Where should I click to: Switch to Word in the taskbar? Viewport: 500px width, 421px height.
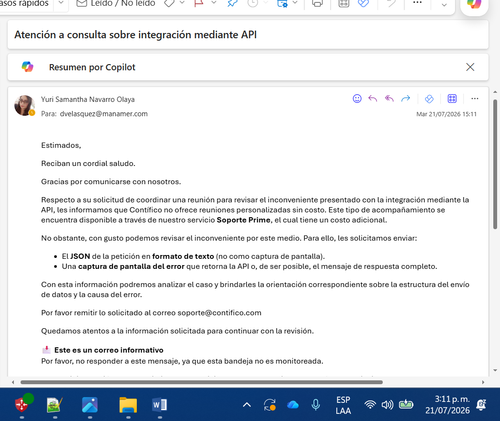(160, 405)
